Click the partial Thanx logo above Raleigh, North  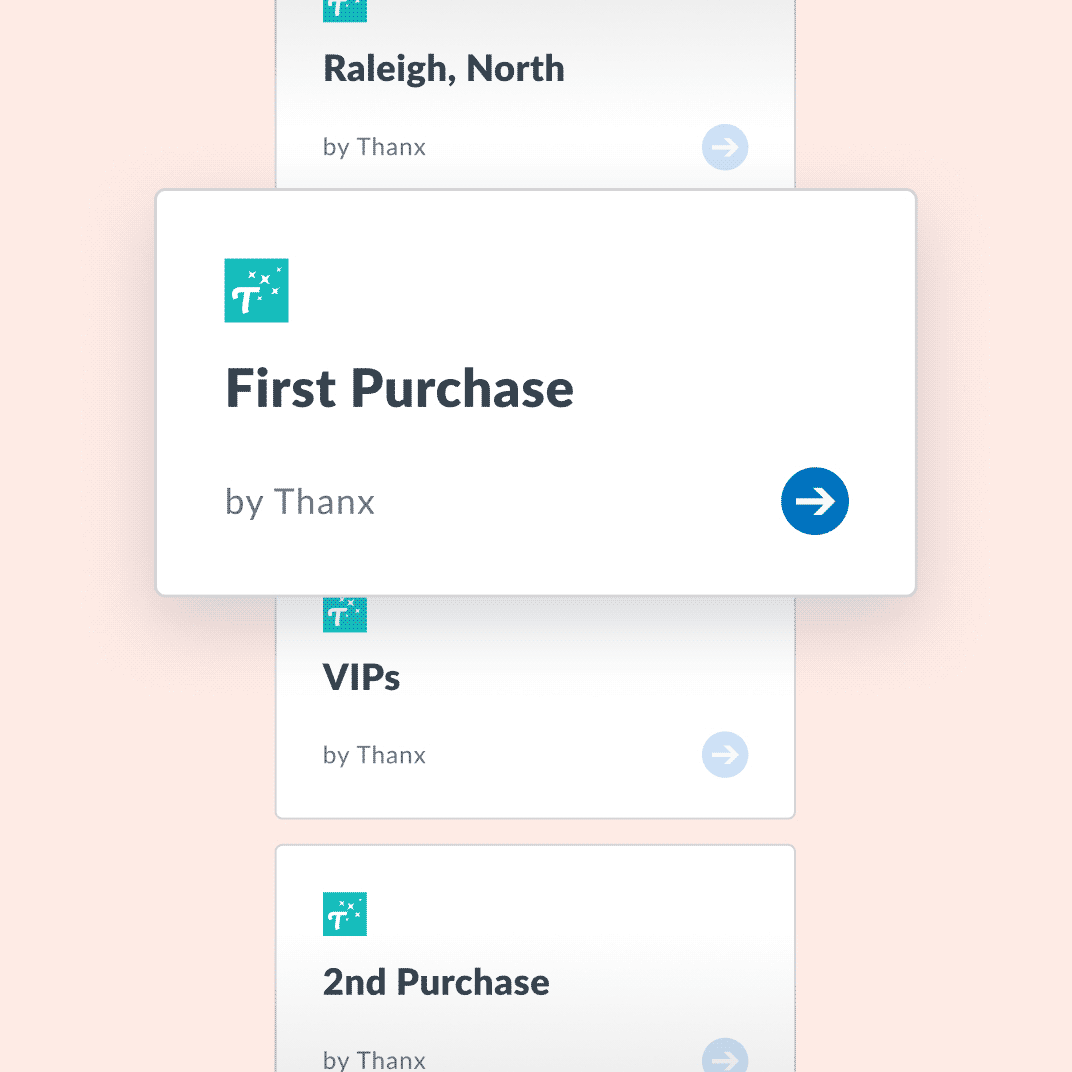[345, 11]
